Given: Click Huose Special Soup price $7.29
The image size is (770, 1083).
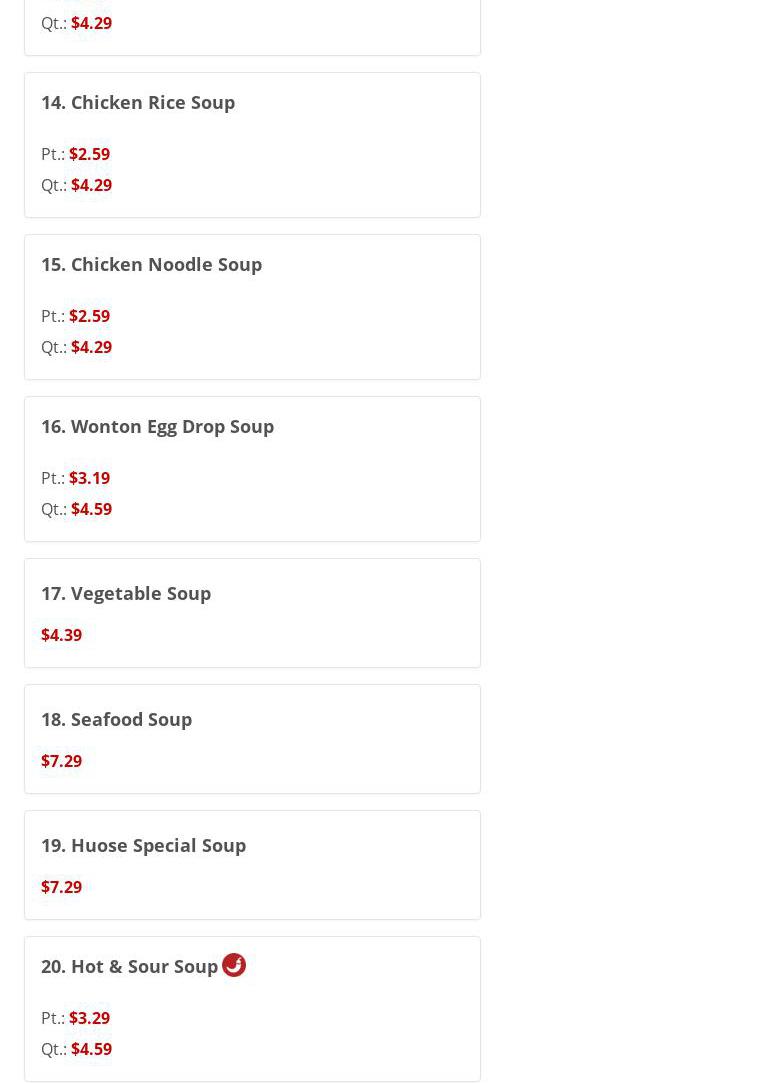Looking at the screenshot, I should click(x=61, y=887).
